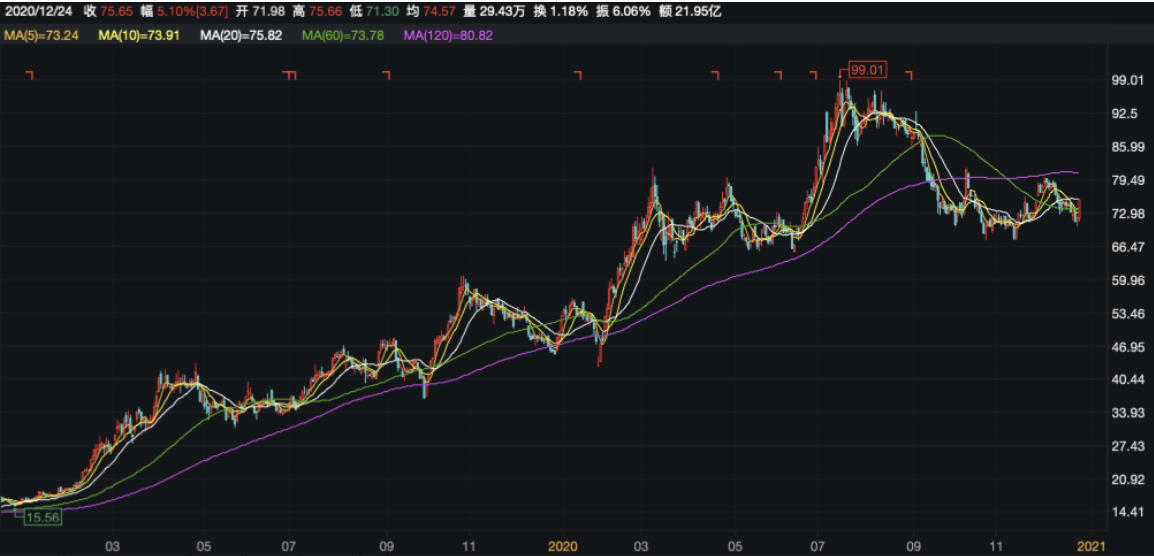Click the leftmost red event marker
1154x556 pixels.
point(30,75)
